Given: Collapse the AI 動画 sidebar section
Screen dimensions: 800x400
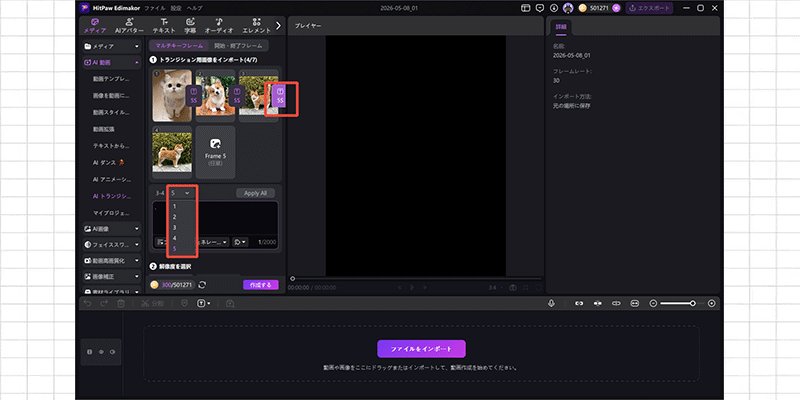Looking at the screenshot, I should coord(112,63).
